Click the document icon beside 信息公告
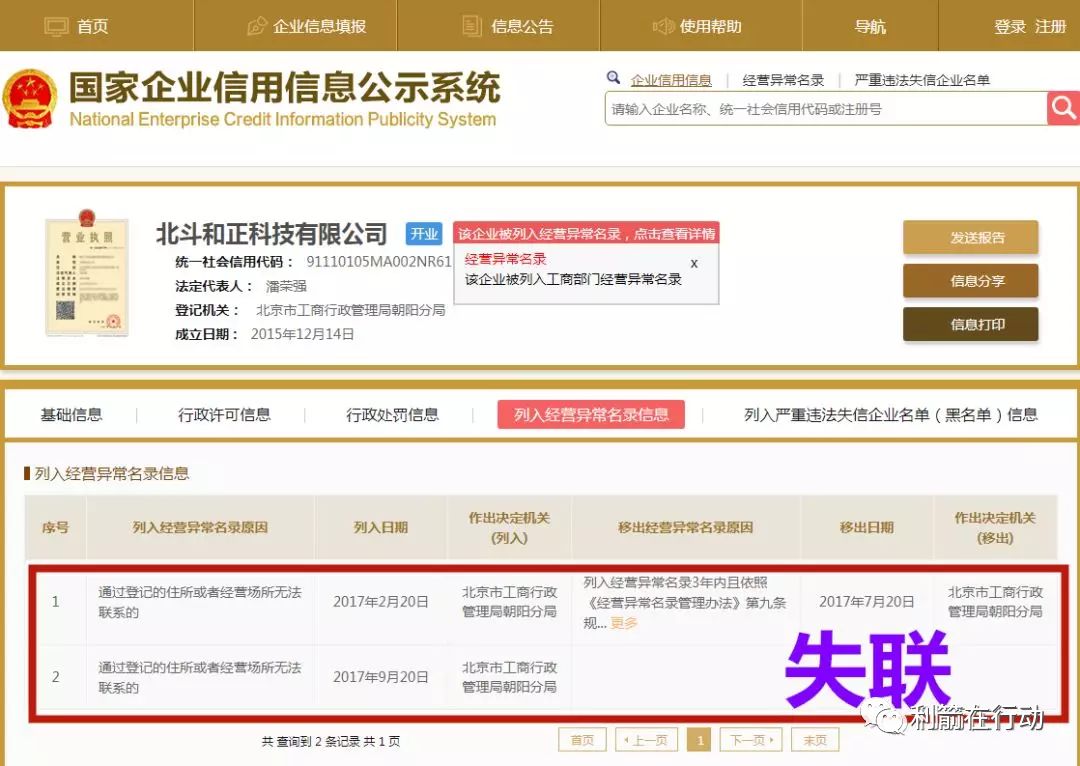 pos(470,26)
